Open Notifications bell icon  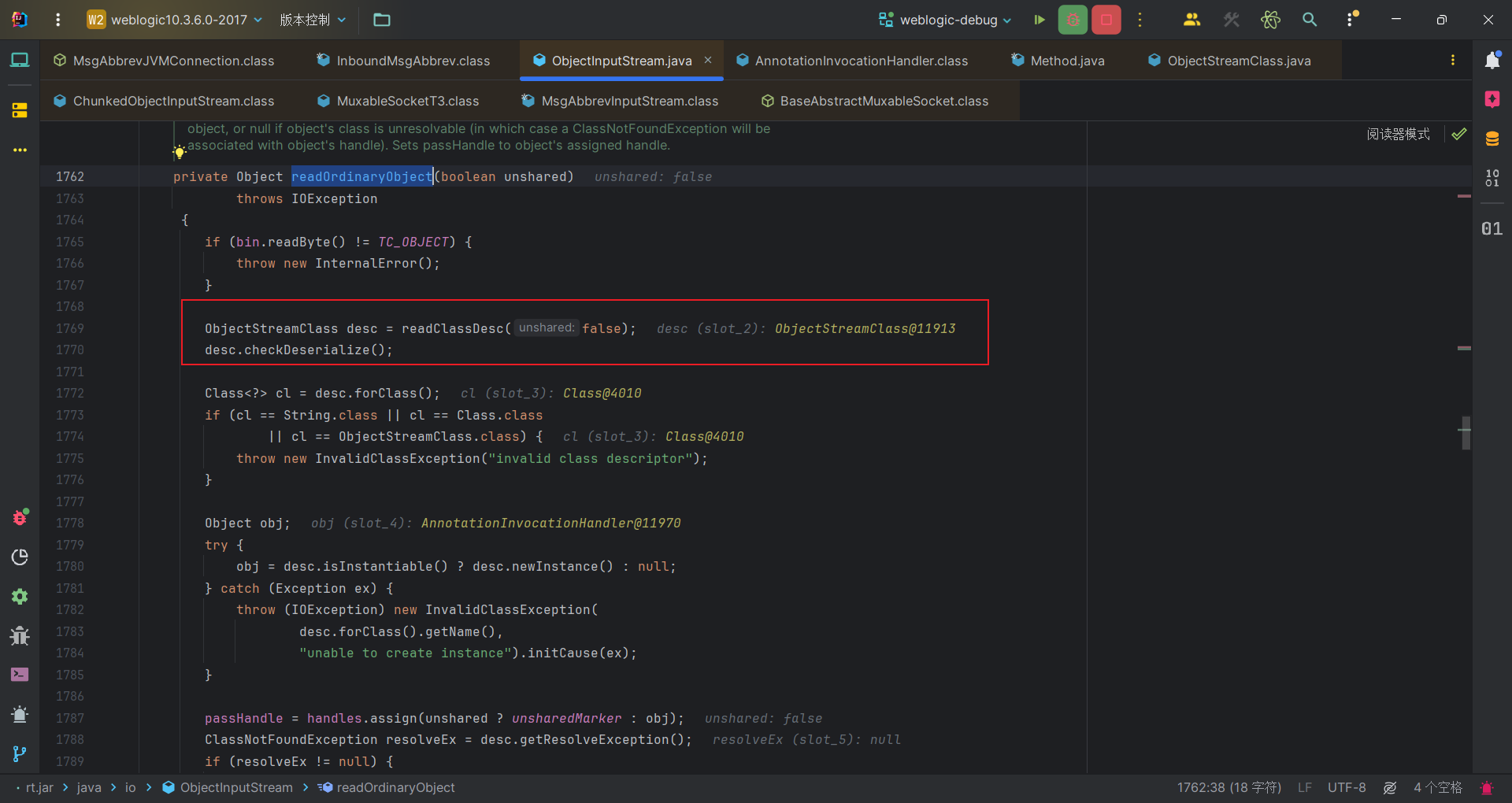coord(1492,60)
